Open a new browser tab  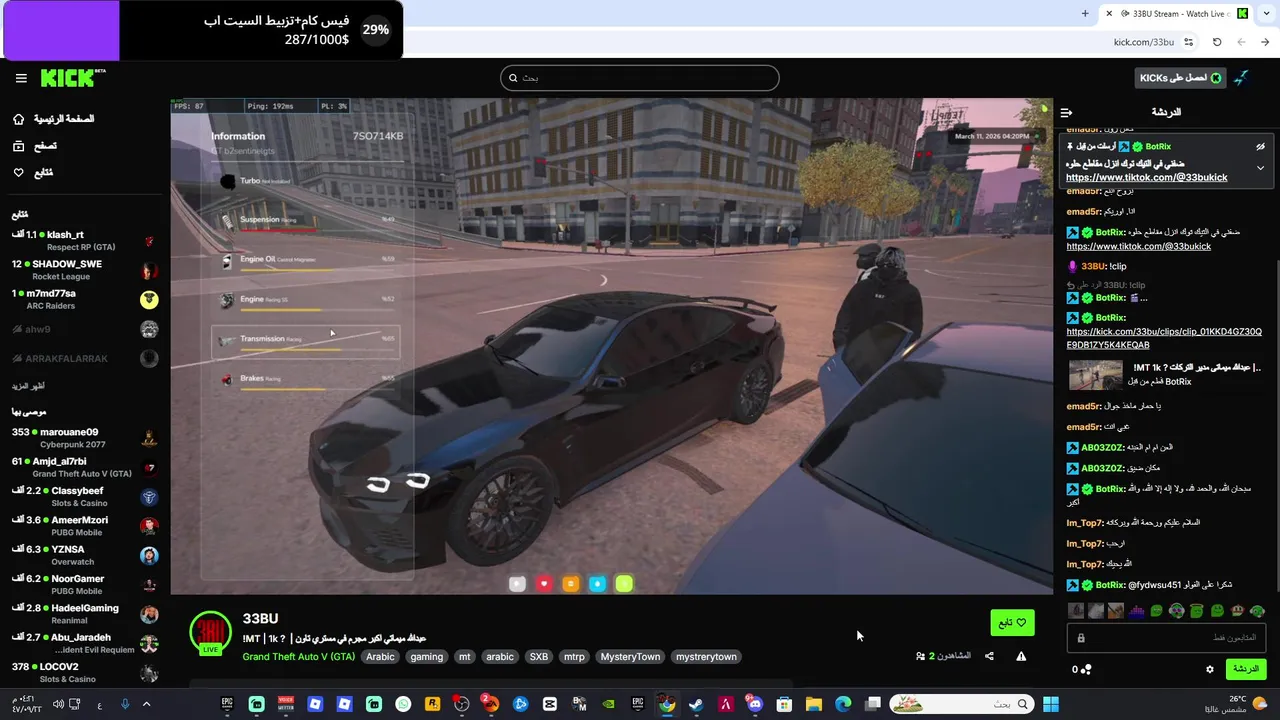click(1085, 13)
